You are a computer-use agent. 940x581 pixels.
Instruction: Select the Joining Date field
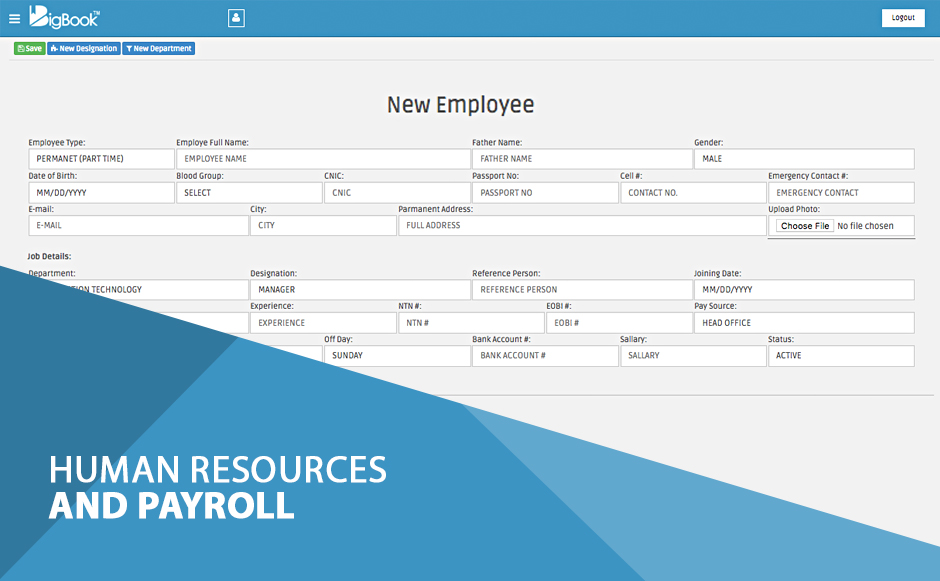click(x=803, y=290)
